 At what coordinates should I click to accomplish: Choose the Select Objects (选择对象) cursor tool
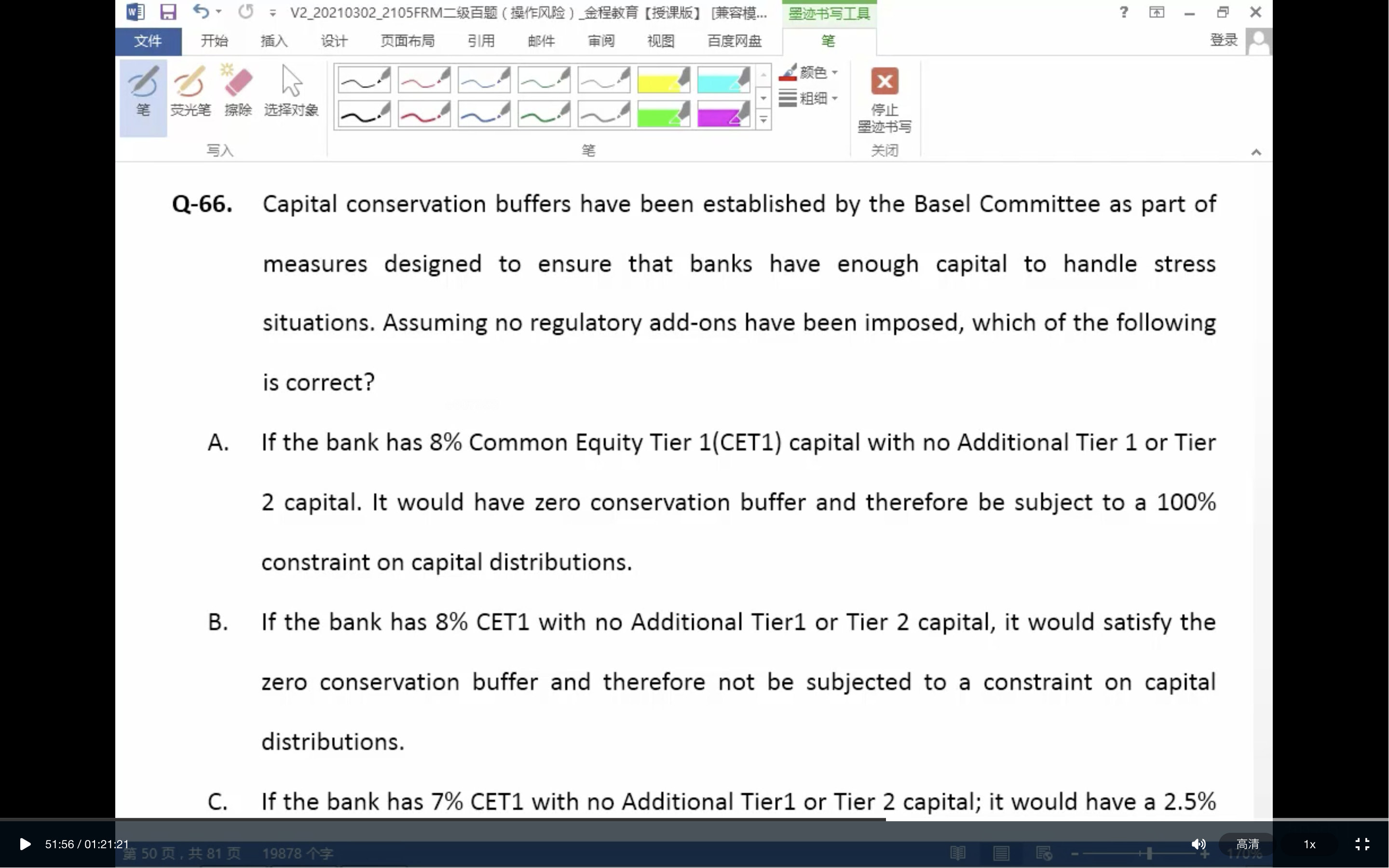[291, 92]
